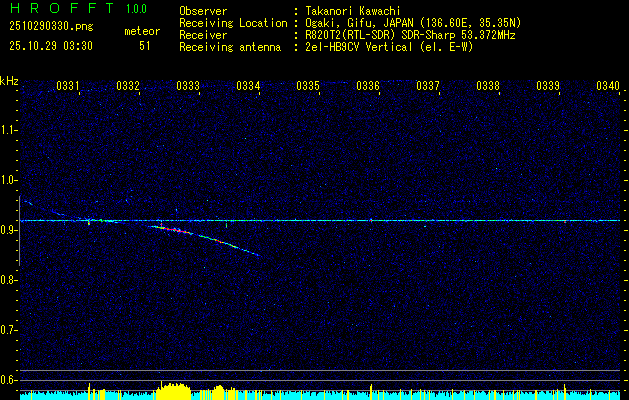Click the 0.9 kHz axis label
The width and height of the screenshot is (629, 400).
tap(8, 230)
